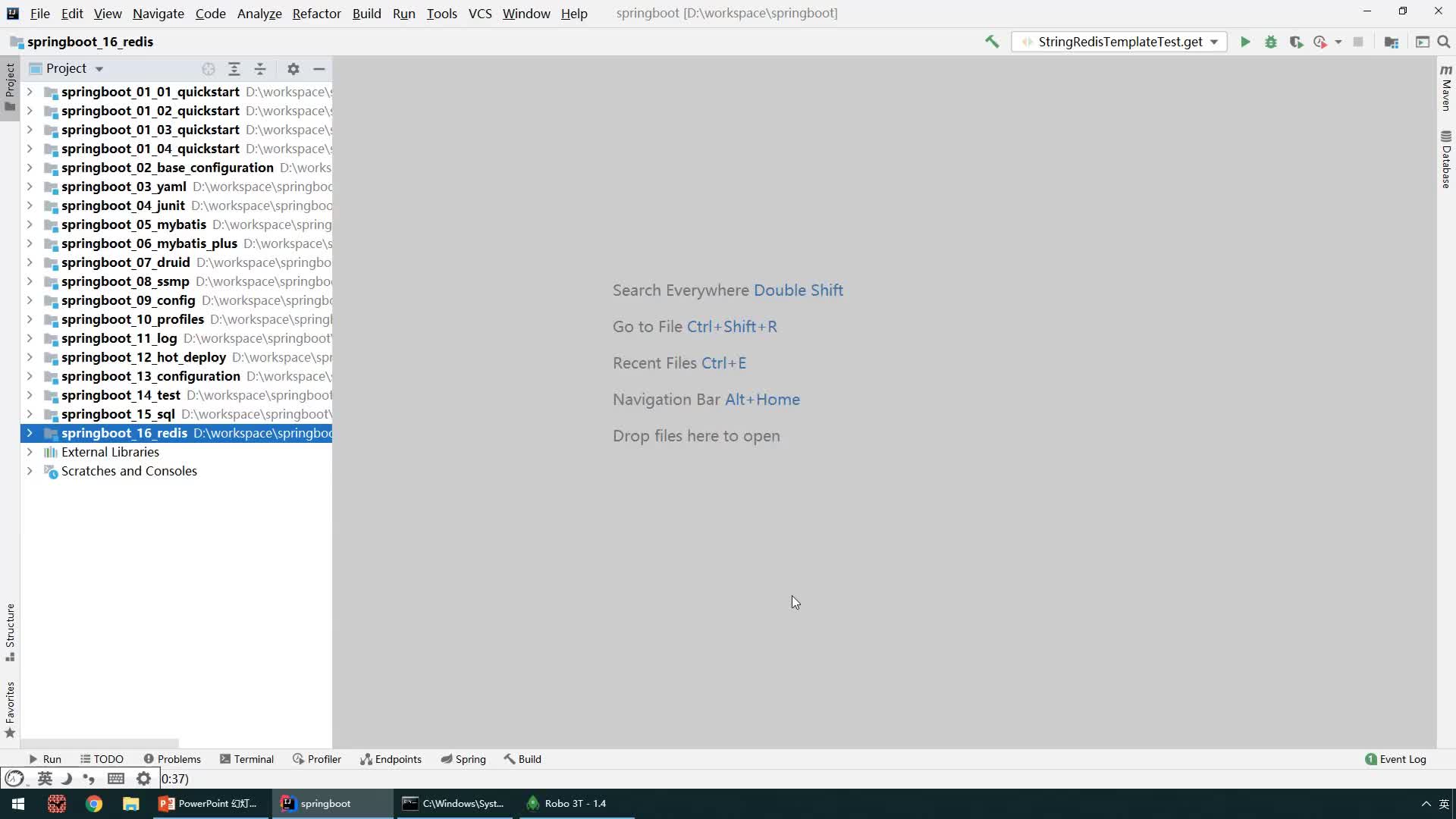Run StringRedisTemplateTest.get with the green play icon
Viewport: 1456px width, 819px height.
click(x=1245, y=42)
